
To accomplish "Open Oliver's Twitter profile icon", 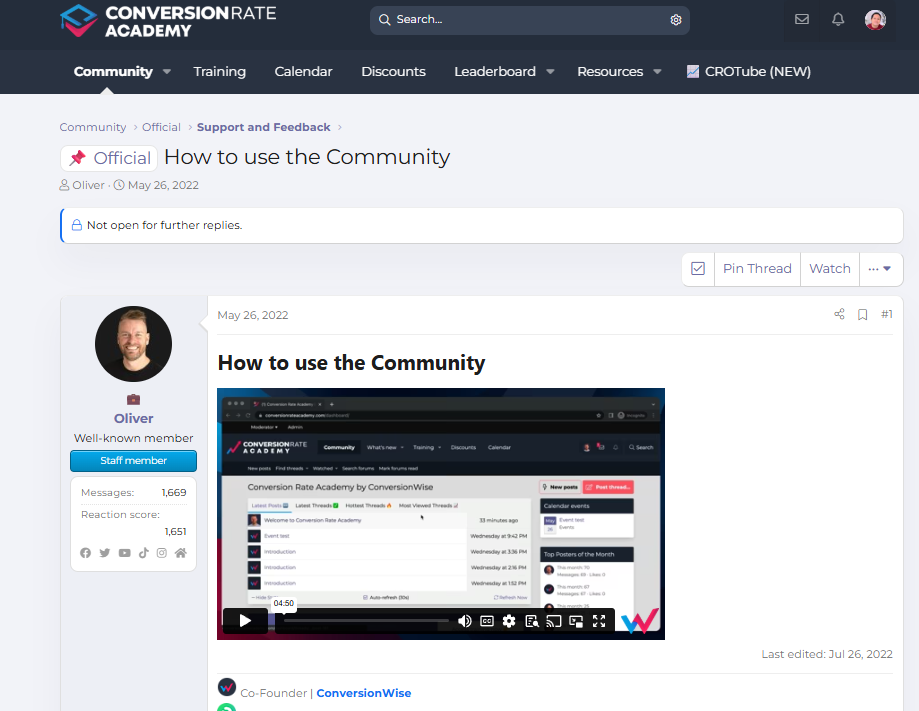I will coord(105,553).
